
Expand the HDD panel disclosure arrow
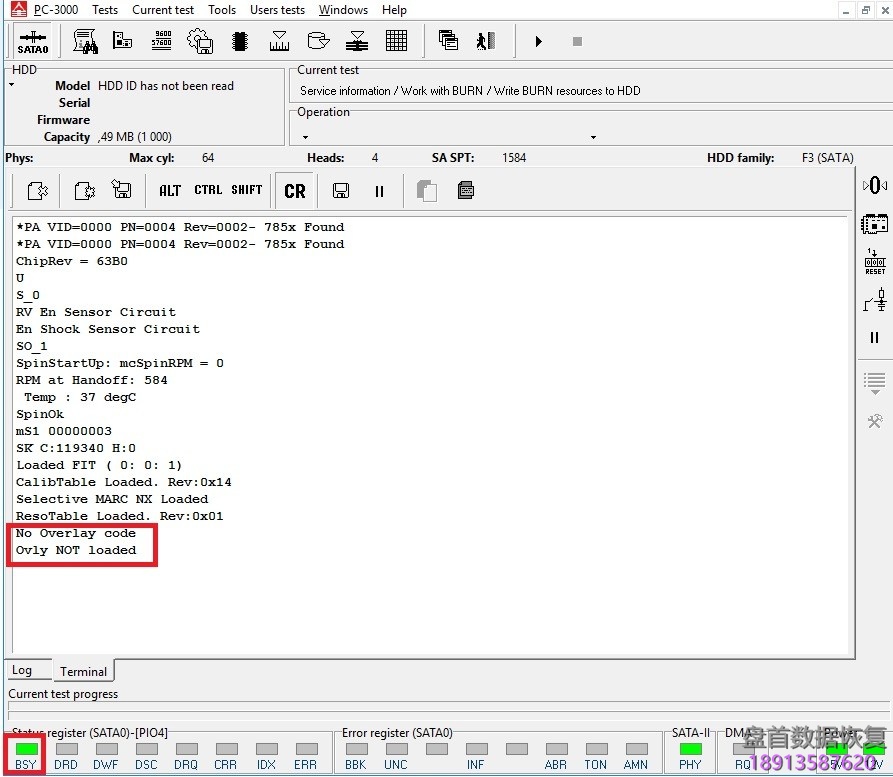(x=12, y=85)
